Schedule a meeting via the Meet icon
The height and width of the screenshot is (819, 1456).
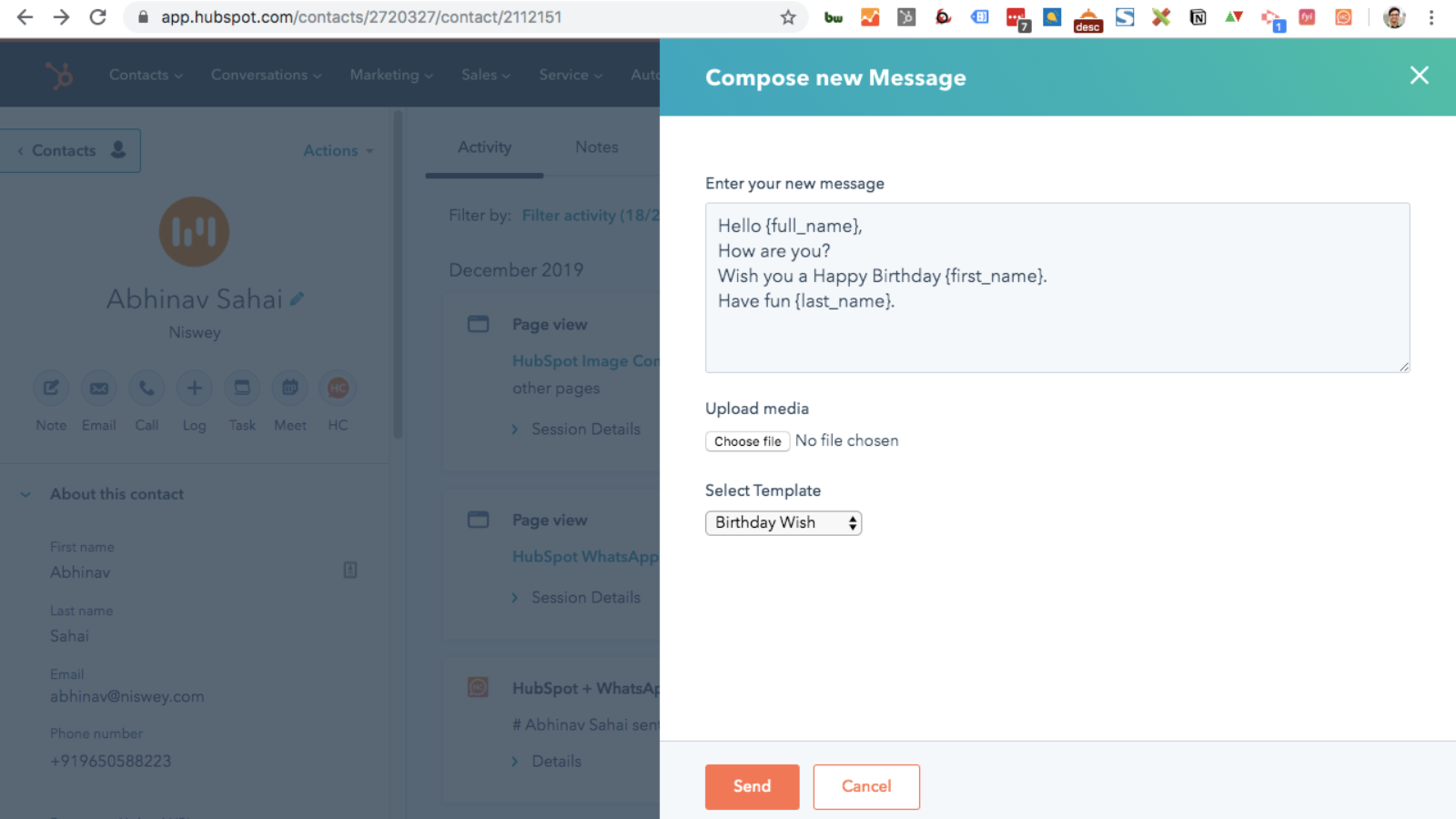tap(289, 387)
